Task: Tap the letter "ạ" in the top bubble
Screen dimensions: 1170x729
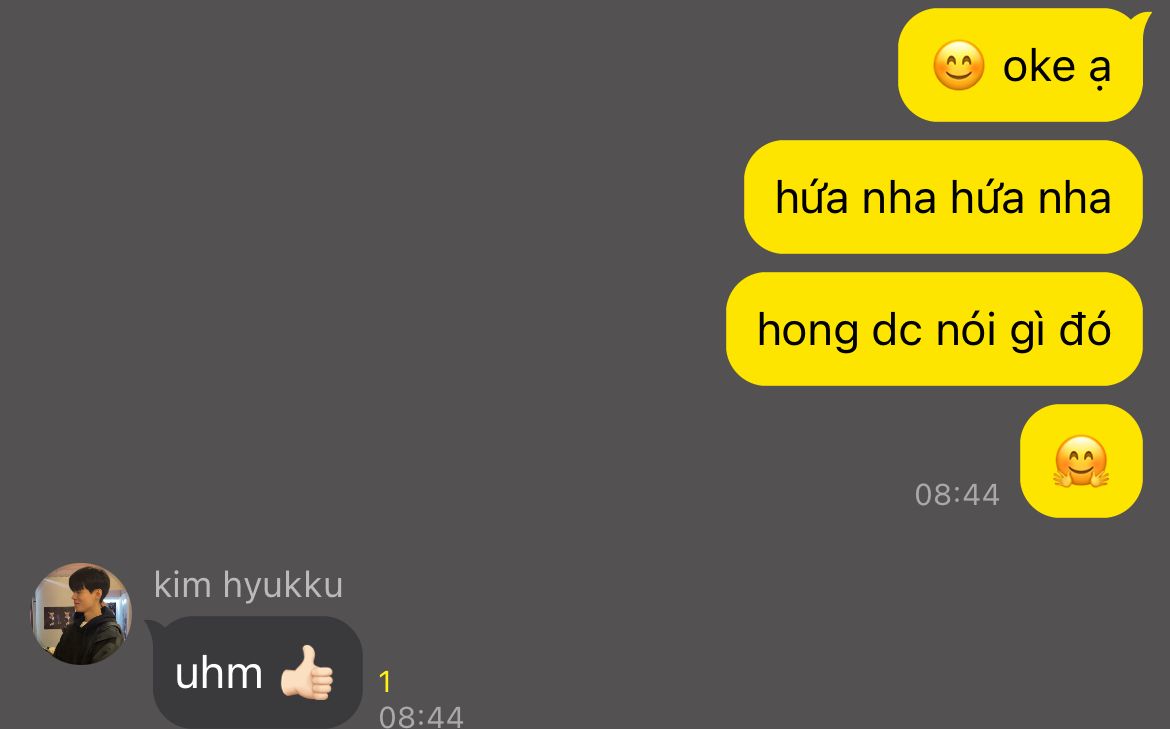Action: 1100,71
